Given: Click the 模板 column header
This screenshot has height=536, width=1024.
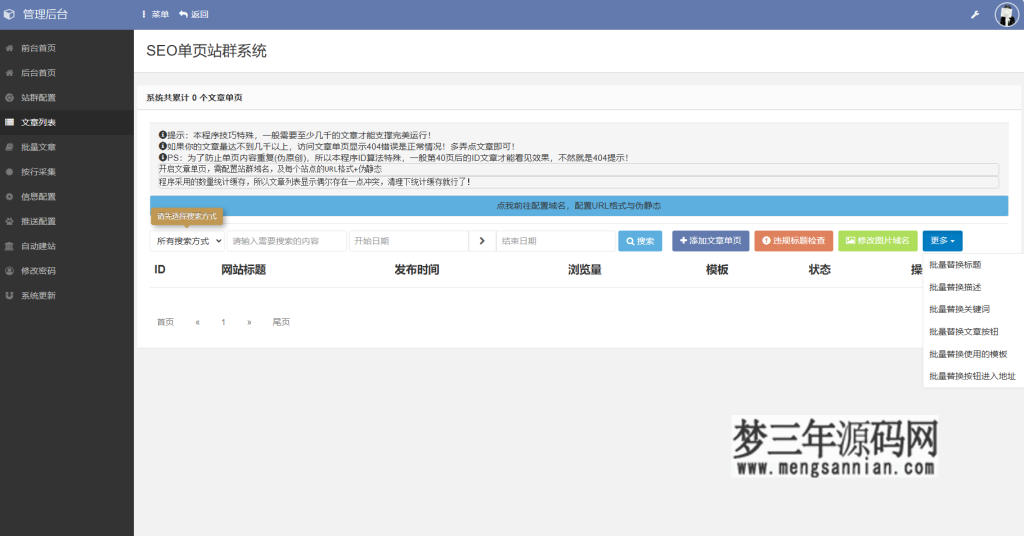Looking at the screenshot, I should [717, 270].
